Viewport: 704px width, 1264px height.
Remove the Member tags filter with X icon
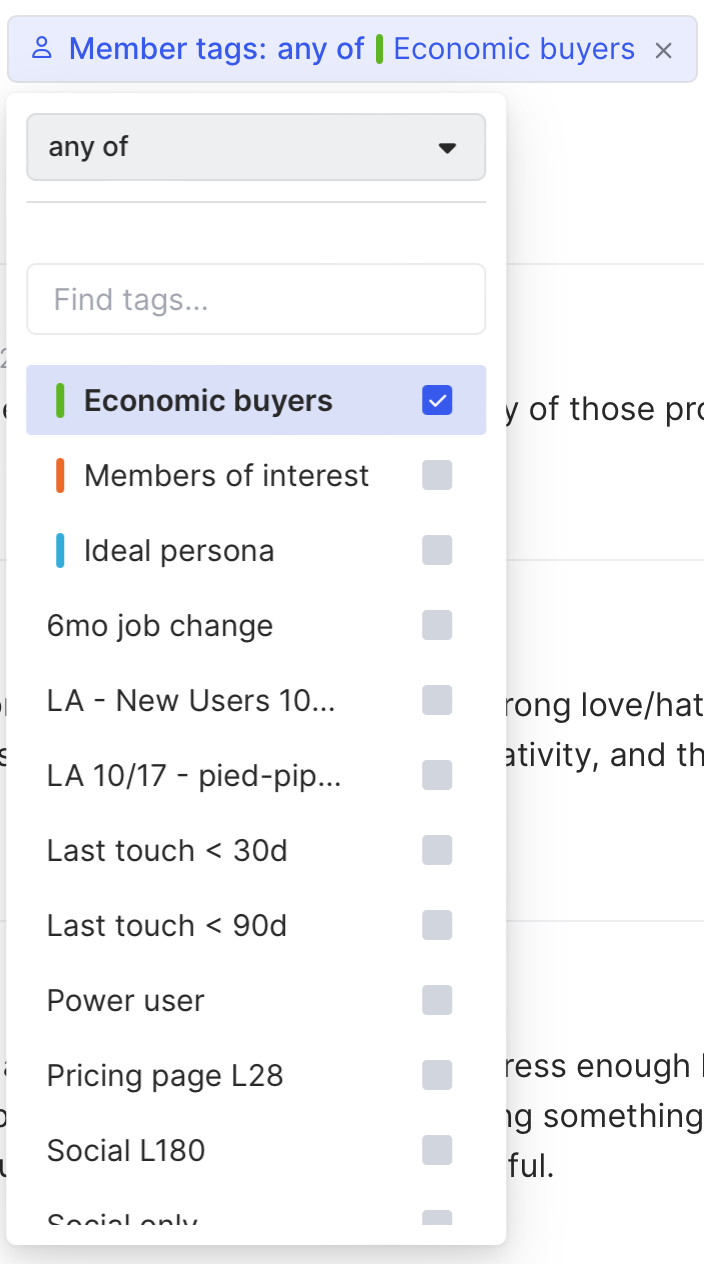click(663, 50)
